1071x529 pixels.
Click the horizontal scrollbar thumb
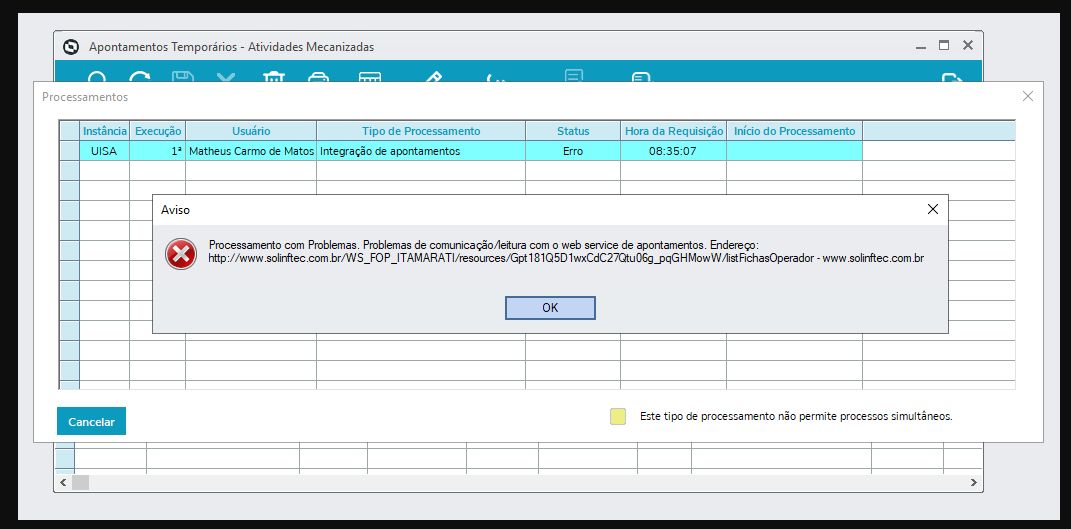81,483
